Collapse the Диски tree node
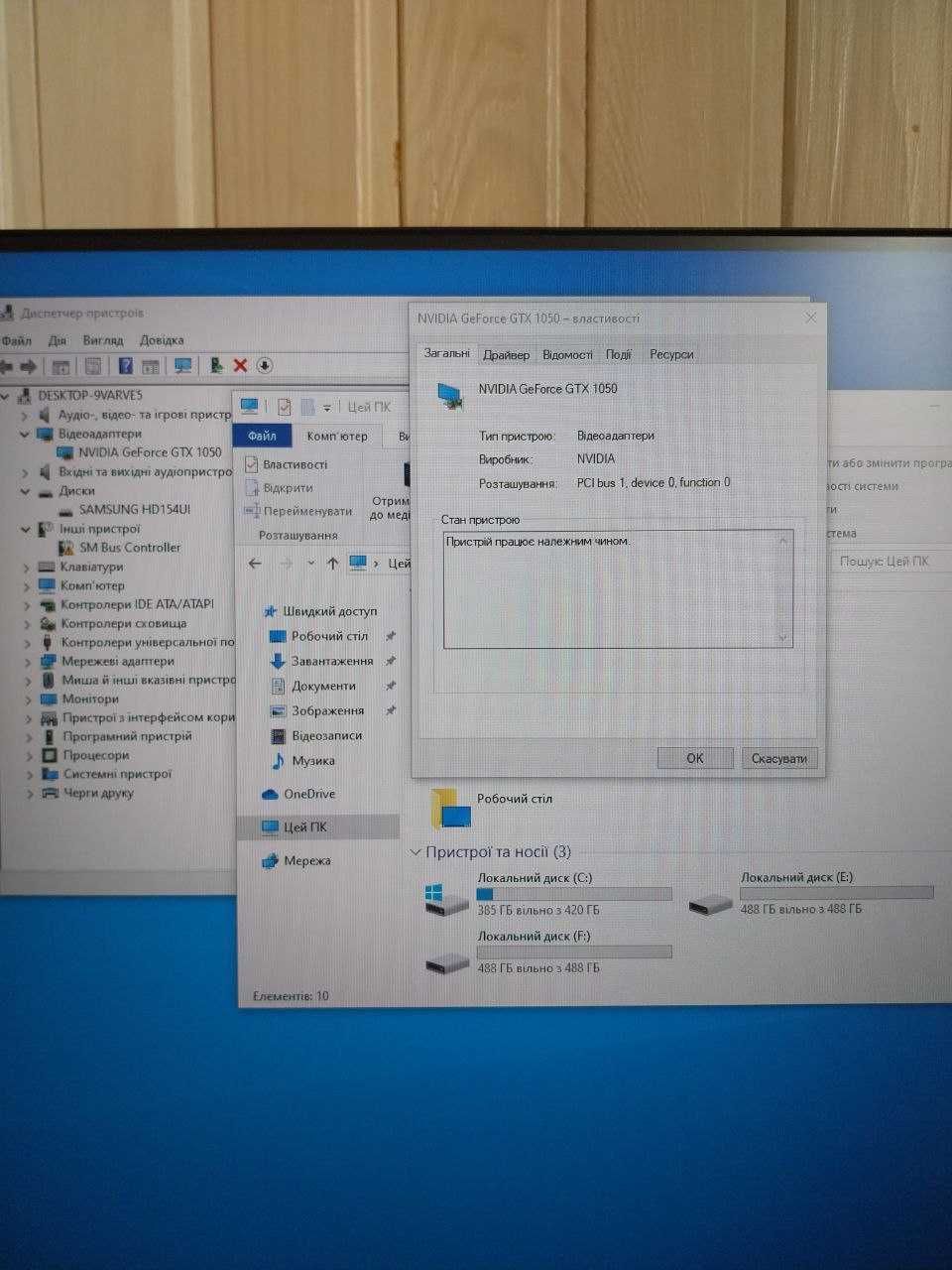The width and height of the screenshot is (952, 1270). point(25,491)
